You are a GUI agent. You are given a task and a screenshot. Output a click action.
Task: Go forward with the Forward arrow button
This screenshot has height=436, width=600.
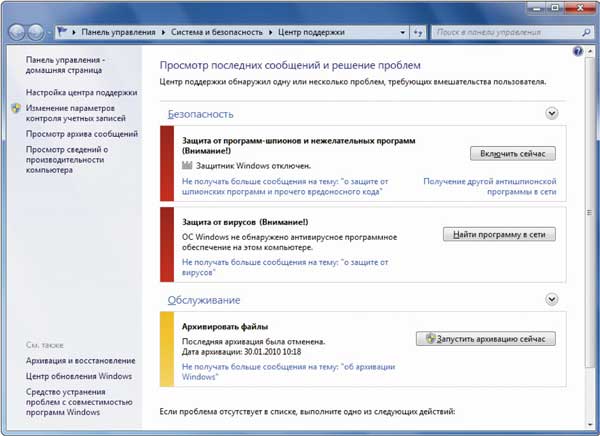coord(36,33)
